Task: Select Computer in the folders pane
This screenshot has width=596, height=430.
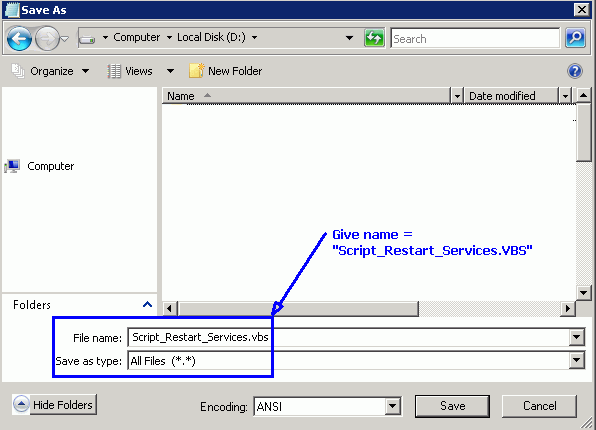Action: [40, 166]
